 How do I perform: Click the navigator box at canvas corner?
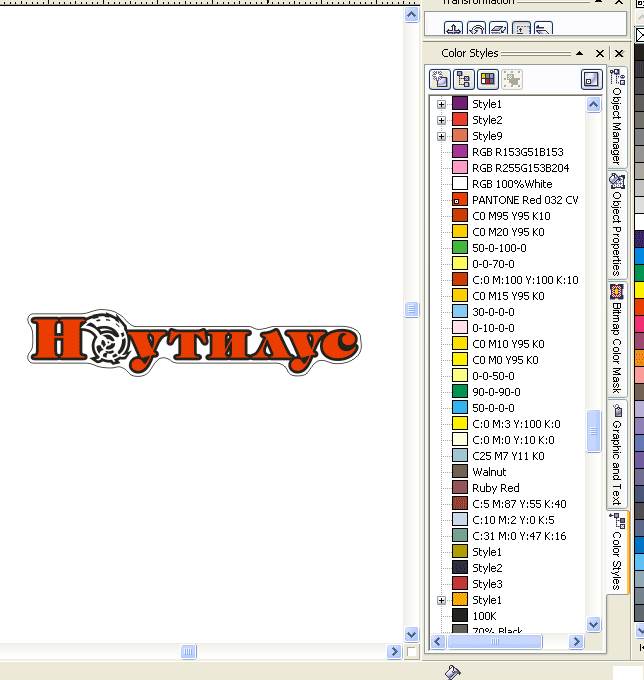point(412,651)
